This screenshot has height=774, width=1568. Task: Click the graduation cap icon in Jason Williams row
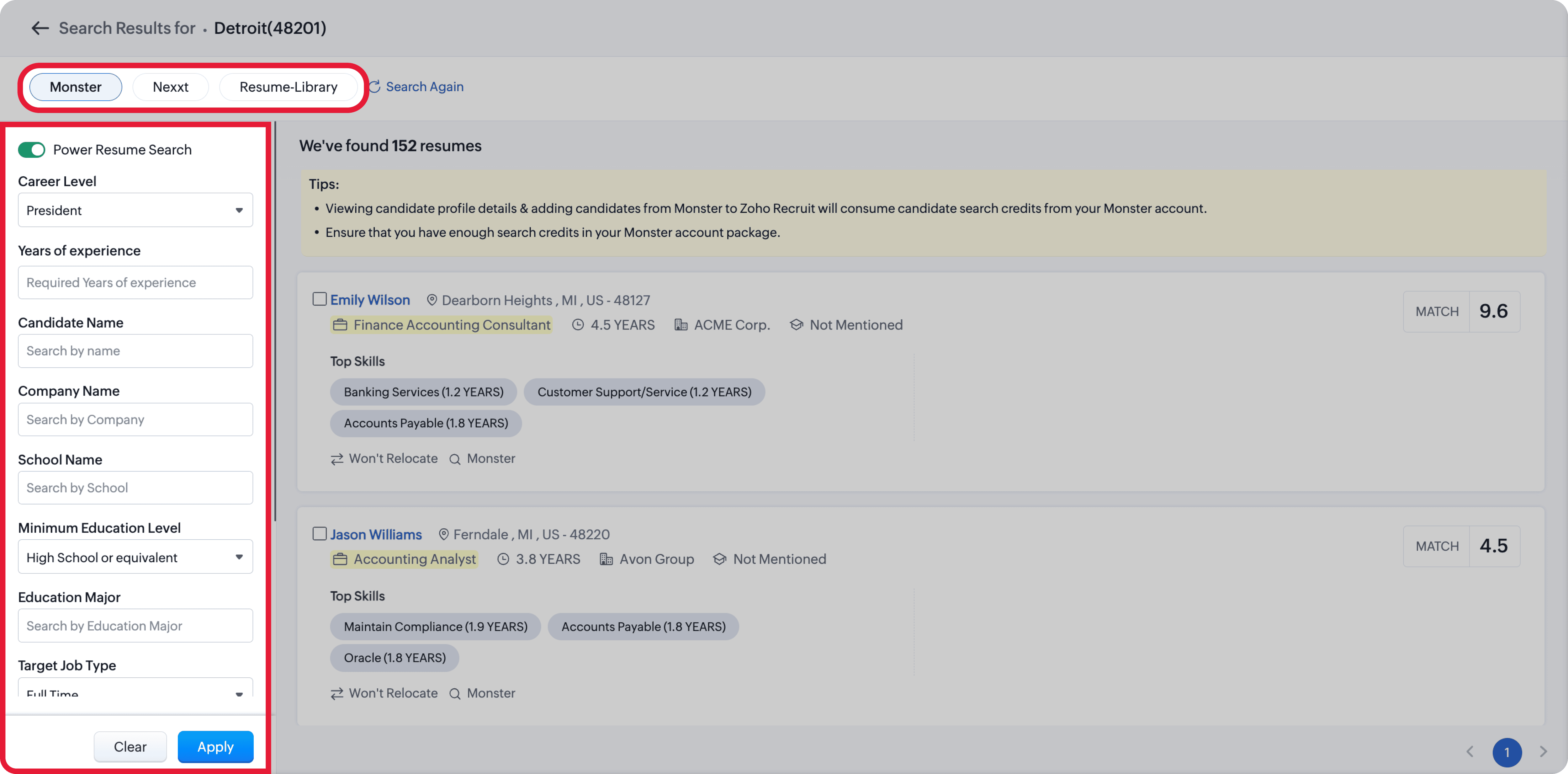(x=719, y=559)
